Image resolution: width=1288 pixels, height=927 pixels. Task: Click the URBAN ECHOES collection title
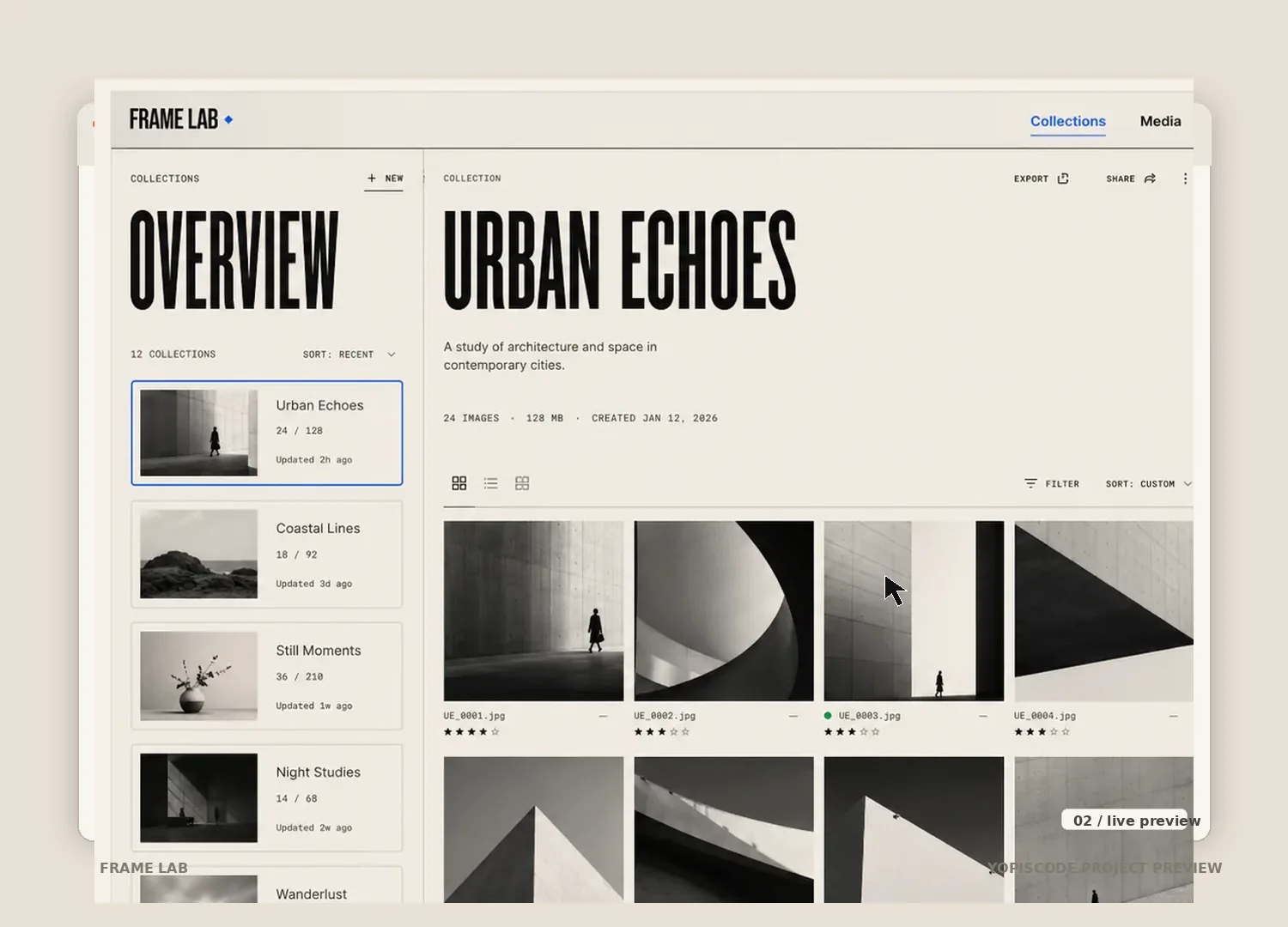620,260
